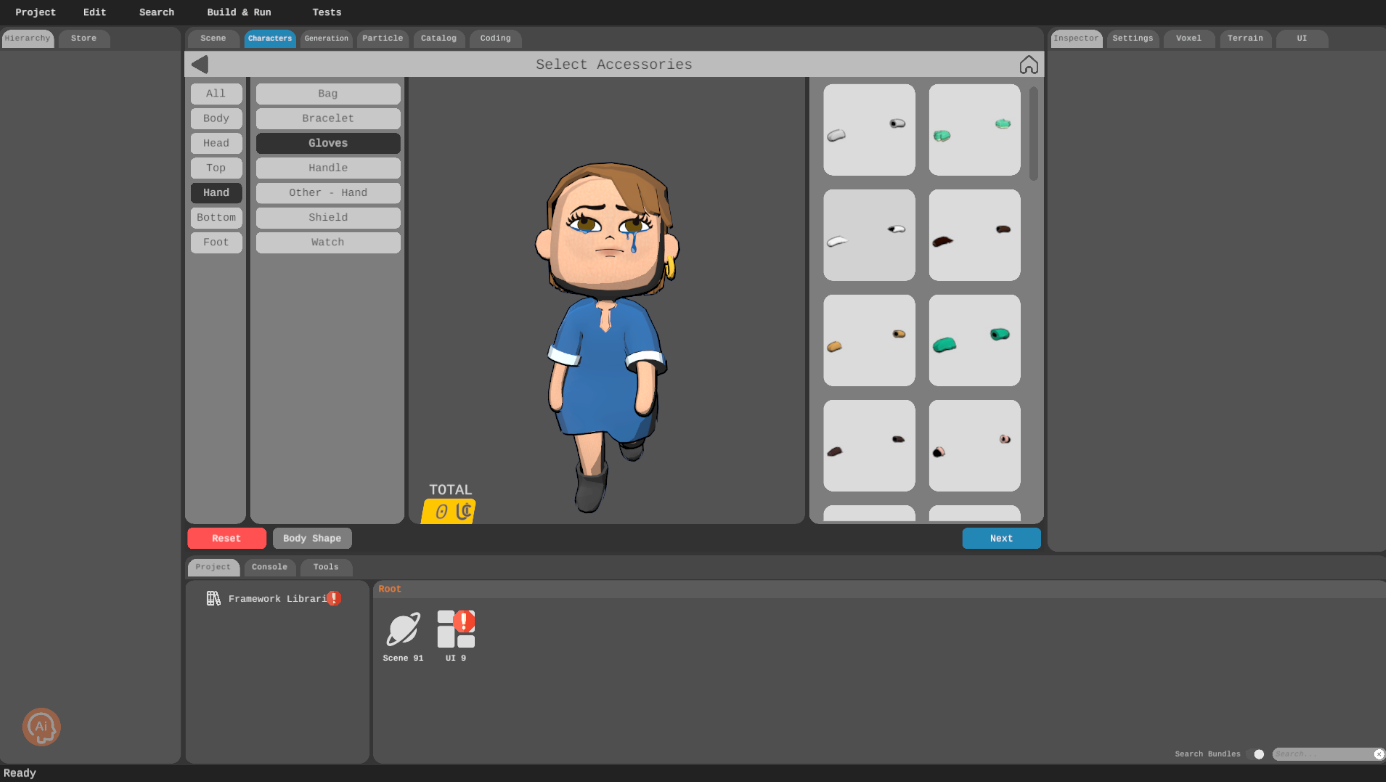Viewport: 1386px width, 782px height.
Task: Open the AI assistant icon
Action: click(x=42, y=727)
